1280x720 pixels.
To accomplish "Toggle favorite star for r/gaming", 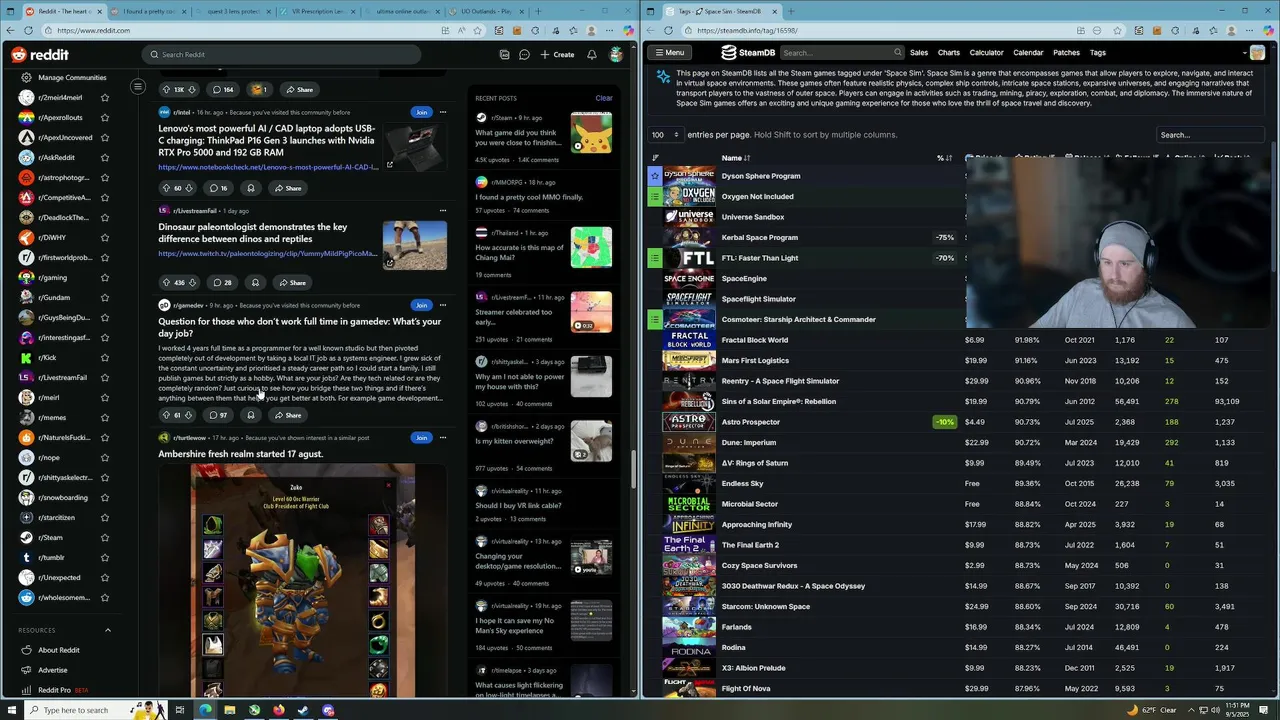I will (105, 277).
